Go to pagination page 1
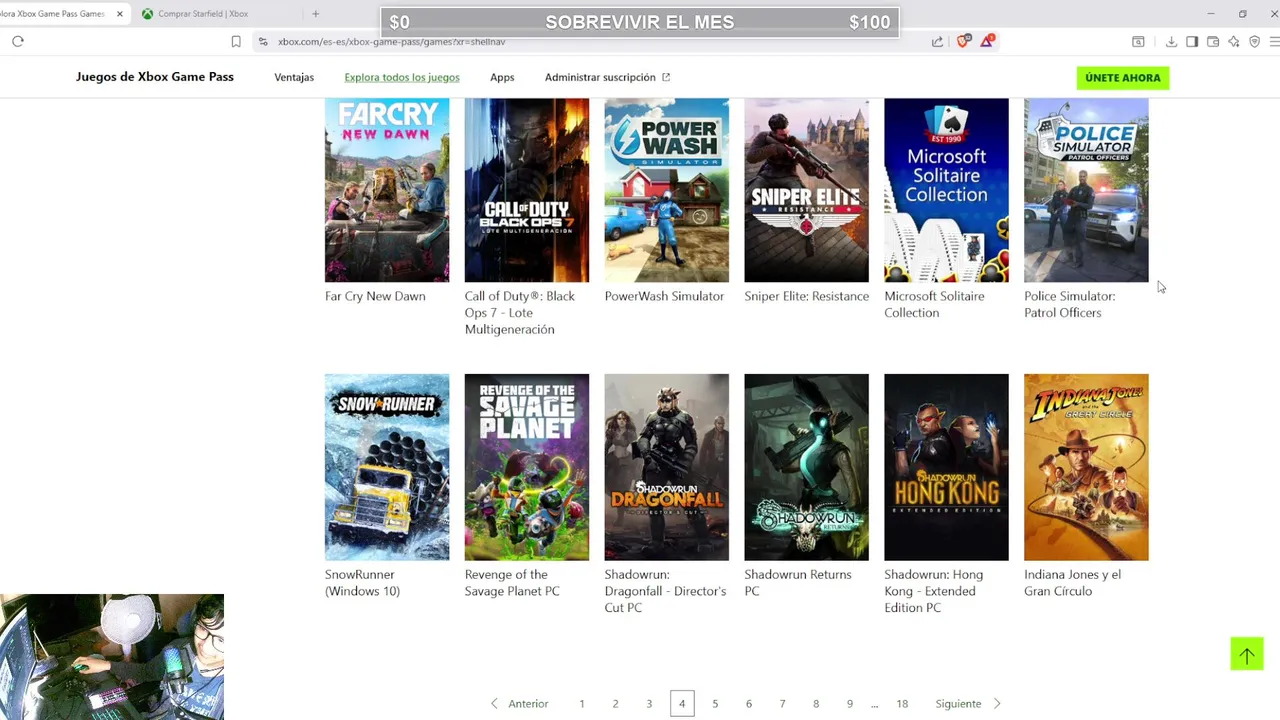Viewport: 1280px width, 720px height. pos(582,704)
